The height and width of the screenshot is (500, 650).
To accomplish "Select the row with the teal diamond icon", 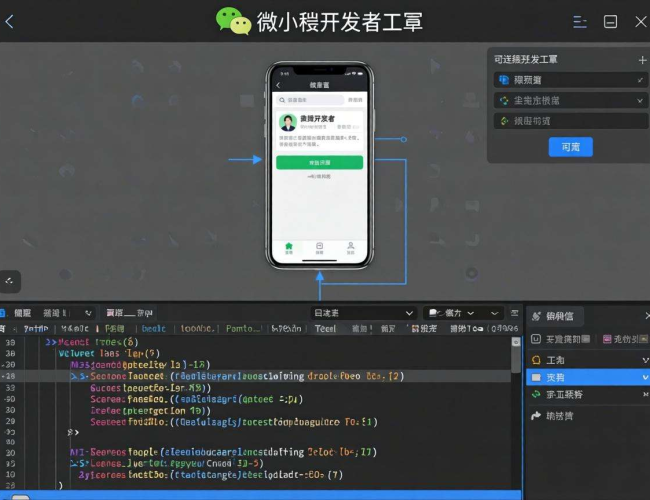I will tap(570, 100).
